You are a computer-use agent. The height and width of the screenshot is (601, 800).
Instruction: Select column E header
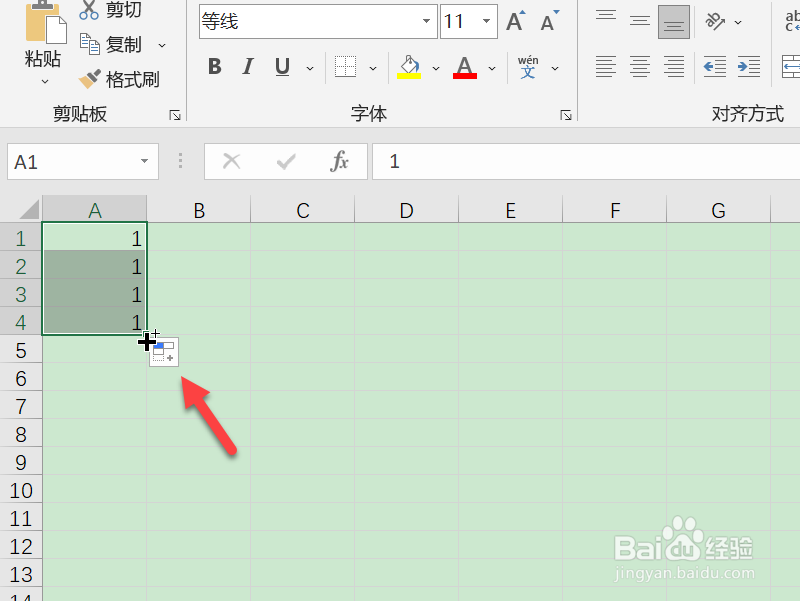[x=511, y=210]
